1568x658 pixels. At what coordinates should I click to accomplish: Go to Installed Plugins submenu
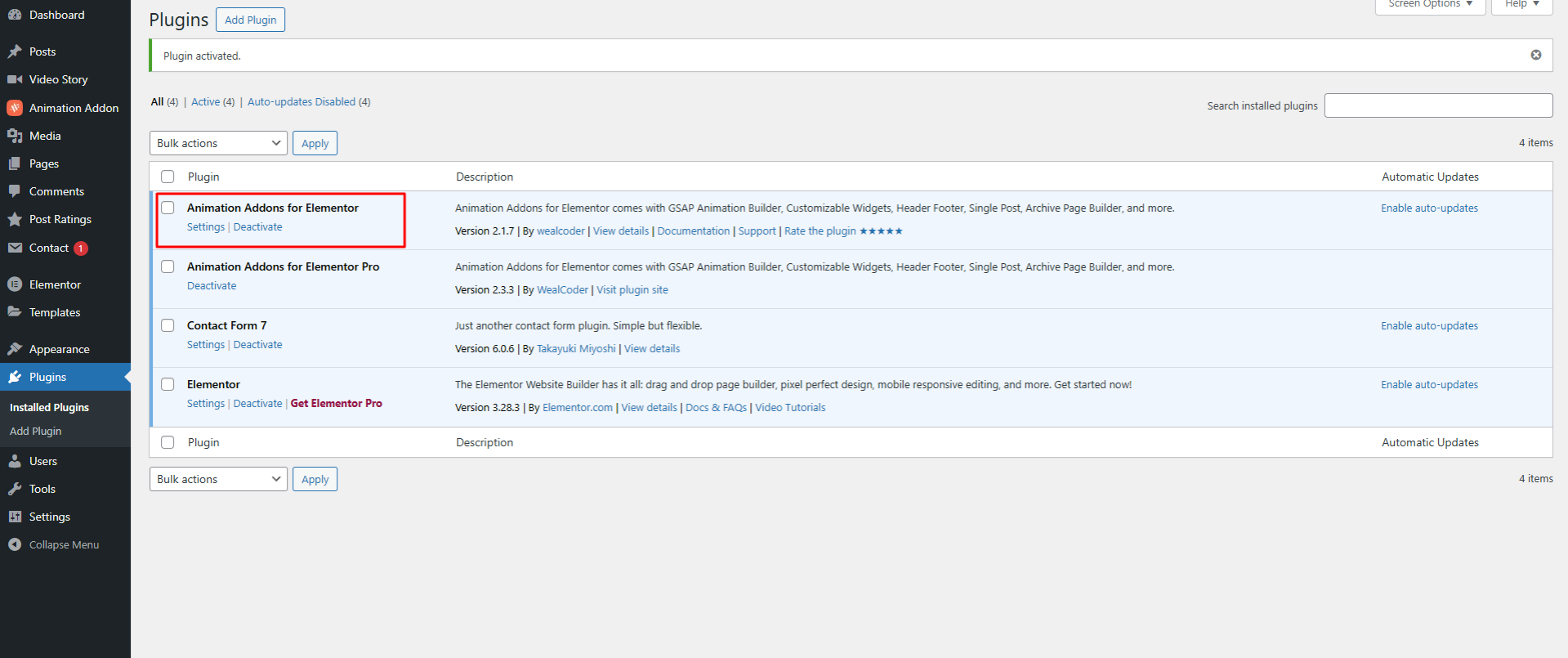coord(49,407)
